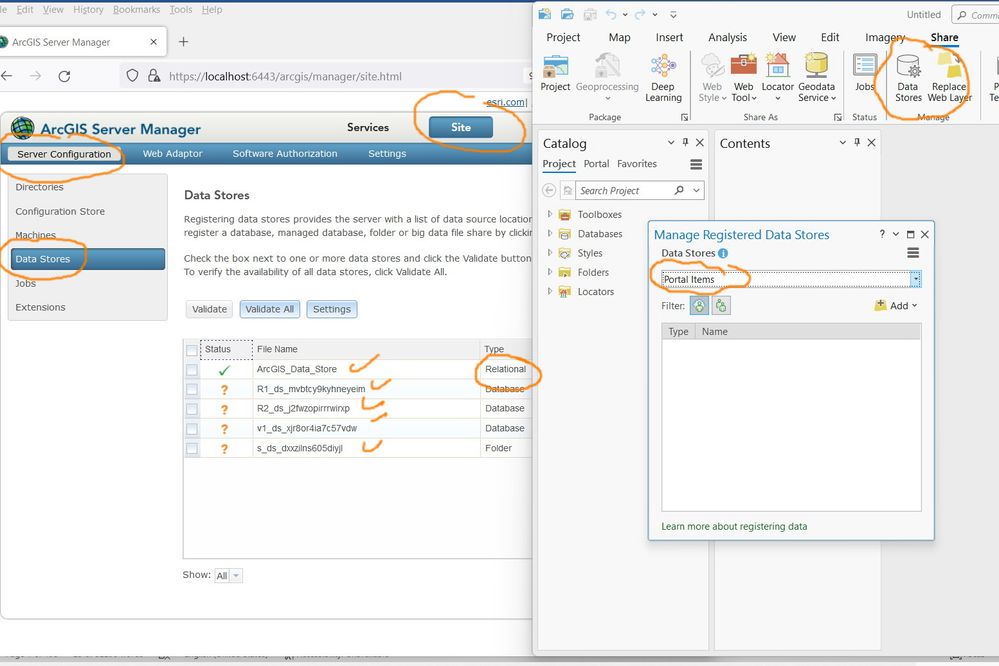The image size is (999, 666).
Task: Open the Catalog search options dropdown
Action: pyautogui.click(x=696, y=190)
